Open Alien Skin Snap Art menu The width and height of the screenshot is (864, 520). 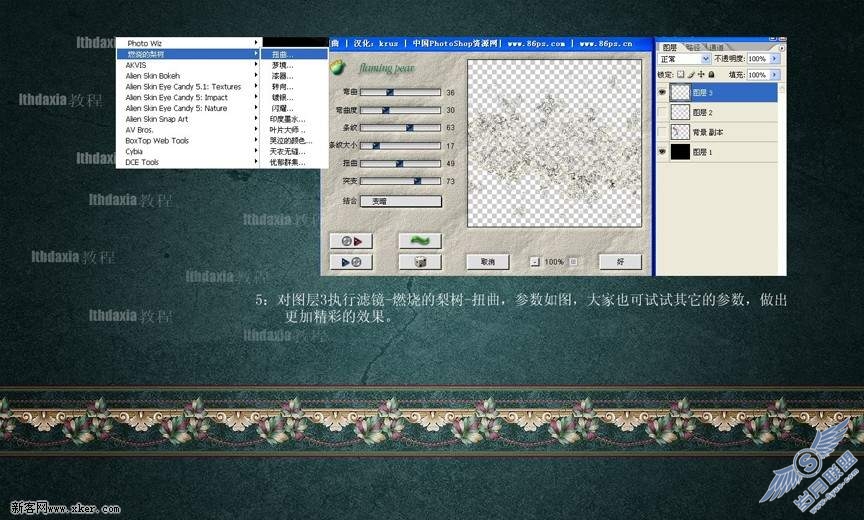click(188, 119)
